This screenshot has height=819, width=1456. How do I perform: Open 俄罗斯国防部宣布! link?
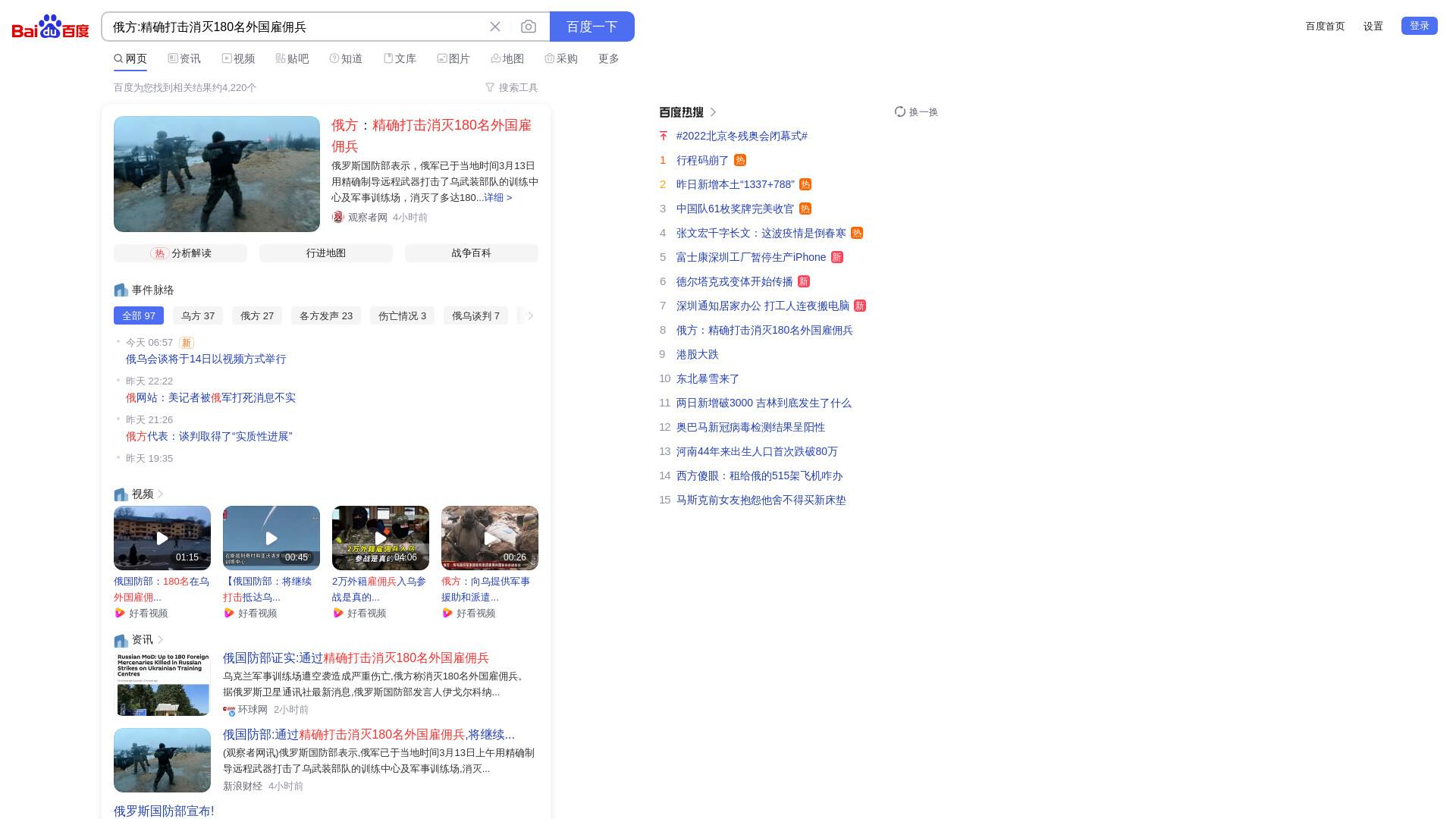(164, 811)
